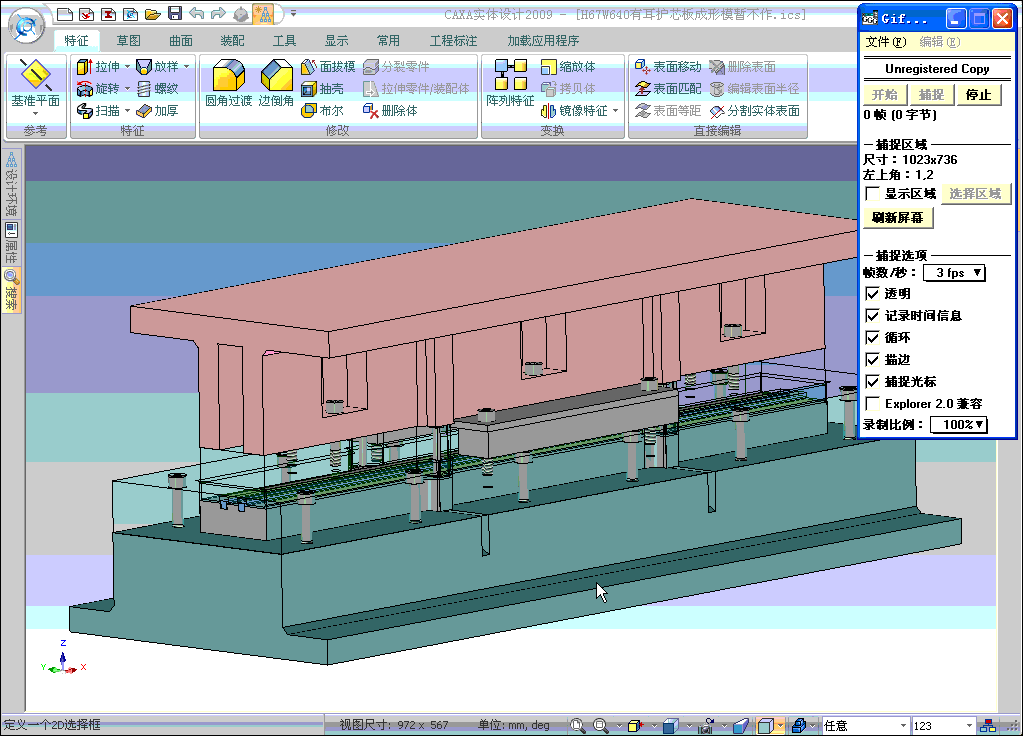
Task: Expand the 镜像特征 dropdown arrow
Action: pyautogui.click(x=615, y=110)
